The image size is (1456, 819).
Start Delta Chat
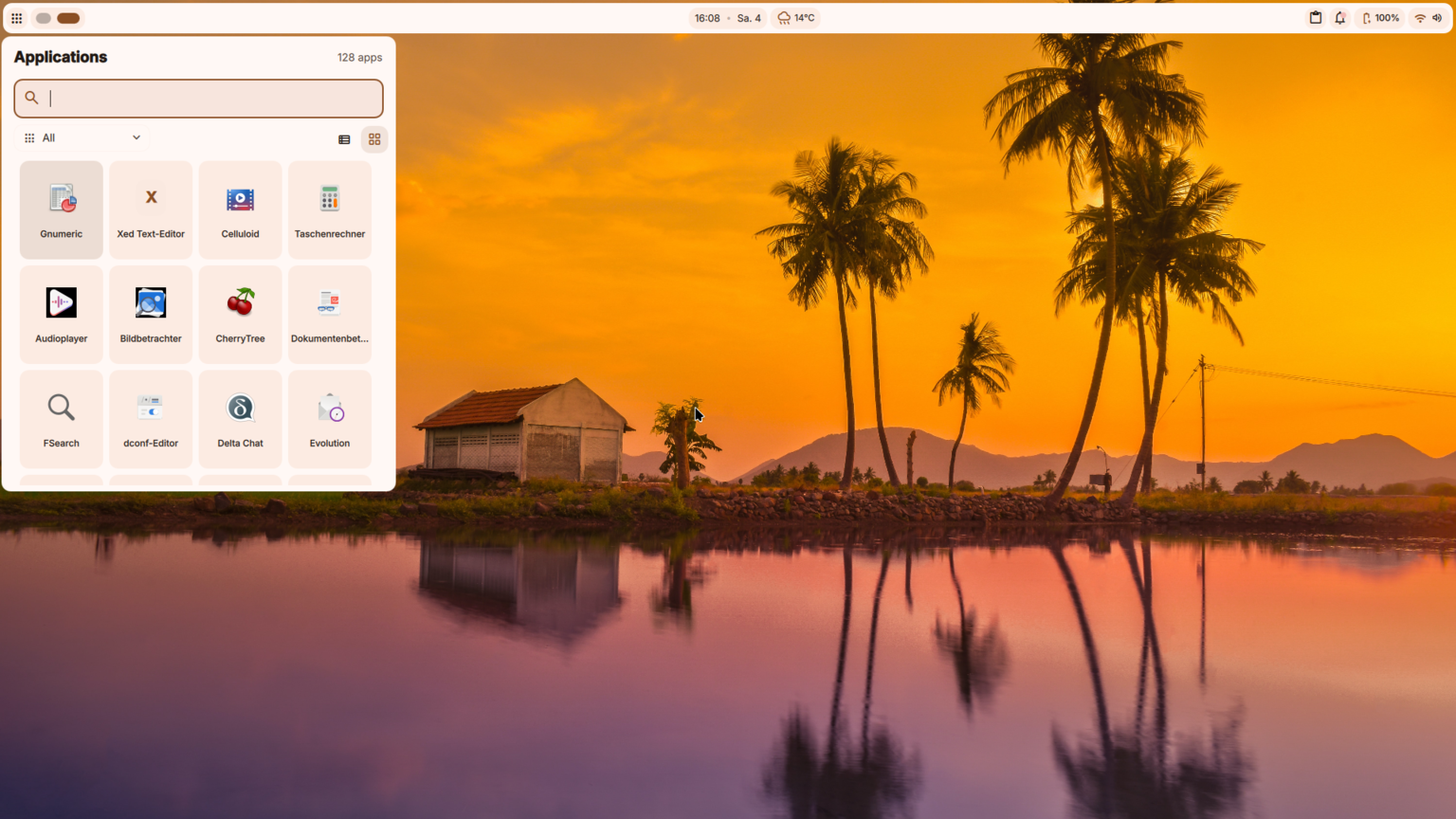[x=240, y=418]
